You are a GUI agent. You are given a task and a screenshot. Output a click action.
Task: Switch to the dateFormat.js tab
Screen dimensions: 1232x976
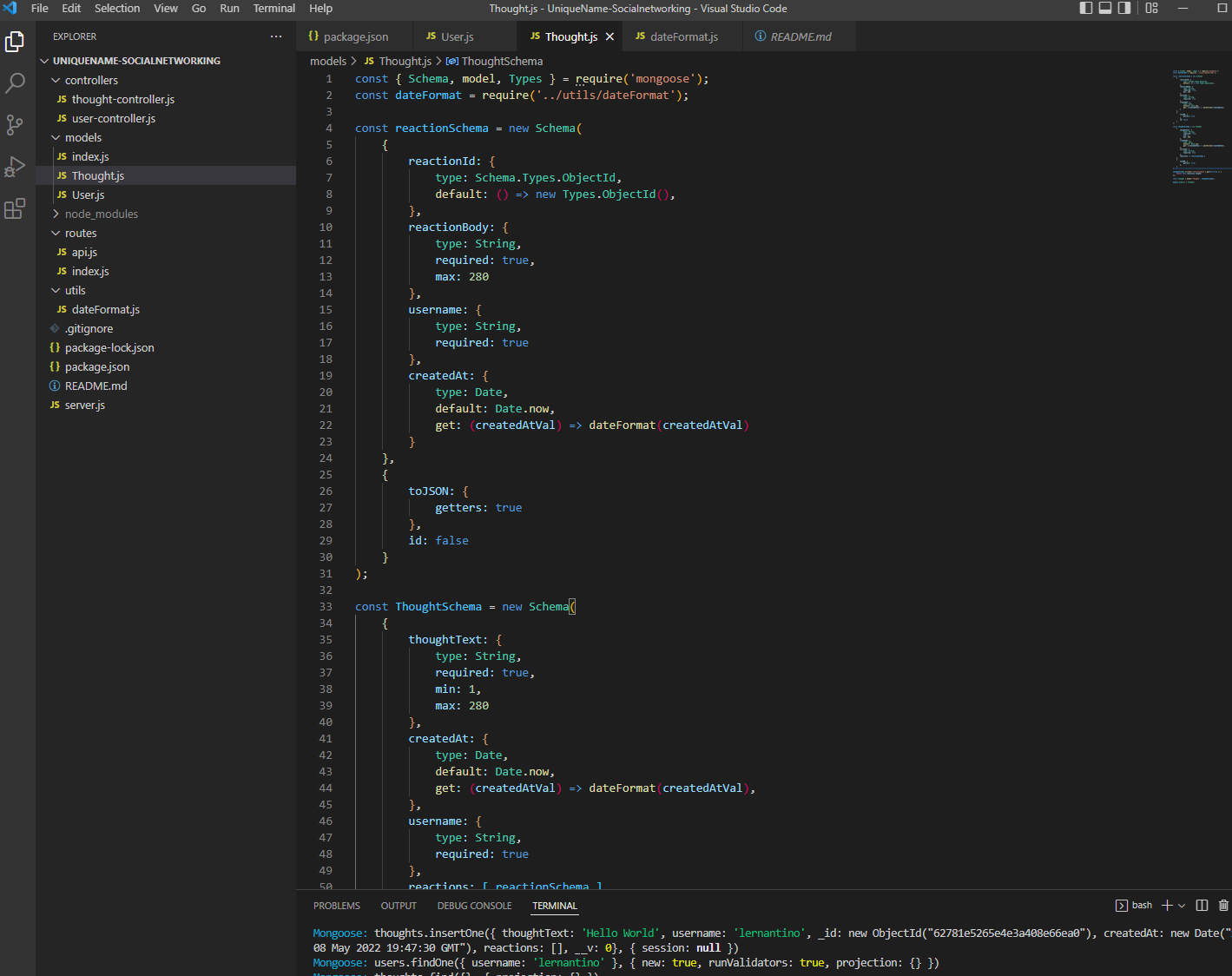[x=682, y=36]
